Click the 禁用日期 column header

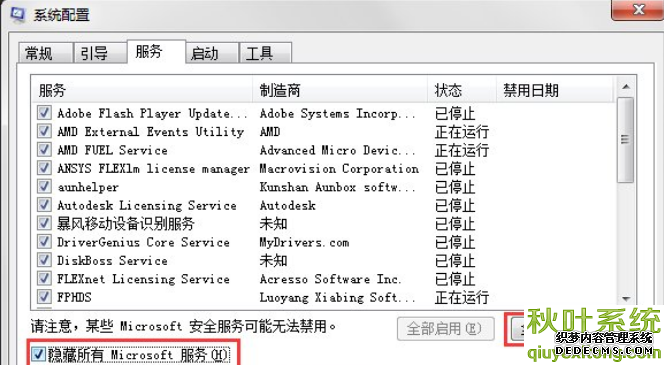555,90
